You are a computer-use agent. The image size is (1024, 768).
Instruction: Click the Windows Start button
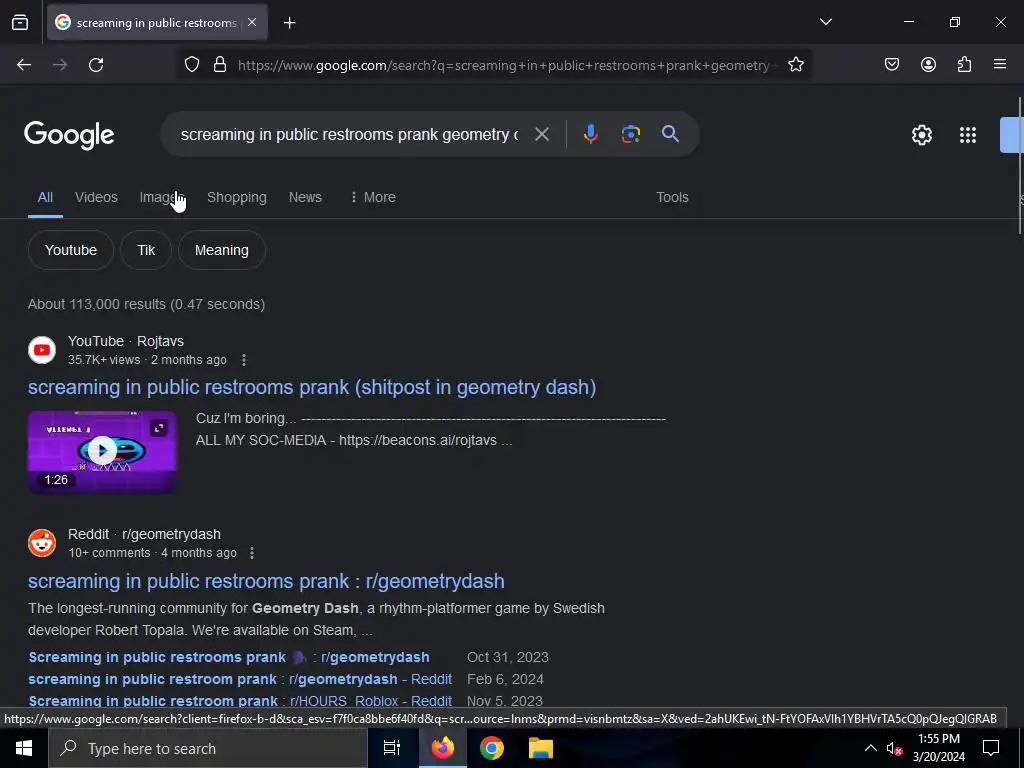click(24, 748)
